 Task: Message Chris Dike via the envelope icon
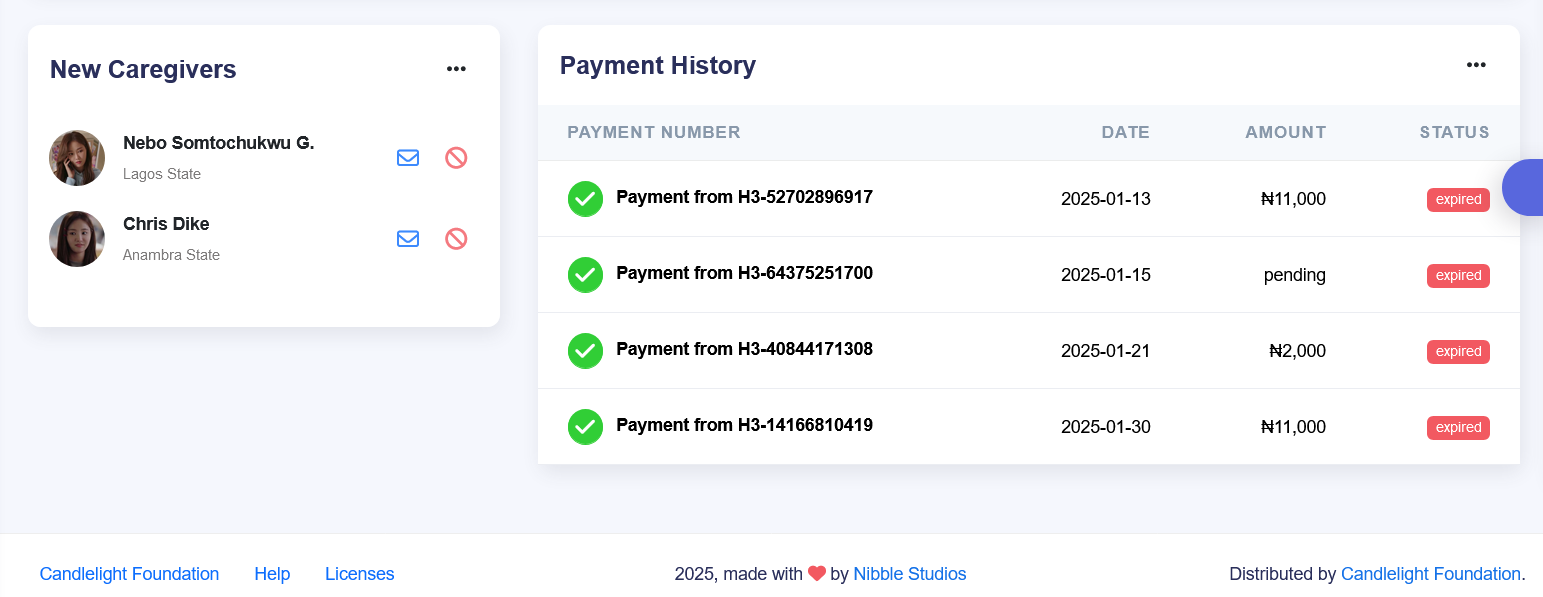408,239
